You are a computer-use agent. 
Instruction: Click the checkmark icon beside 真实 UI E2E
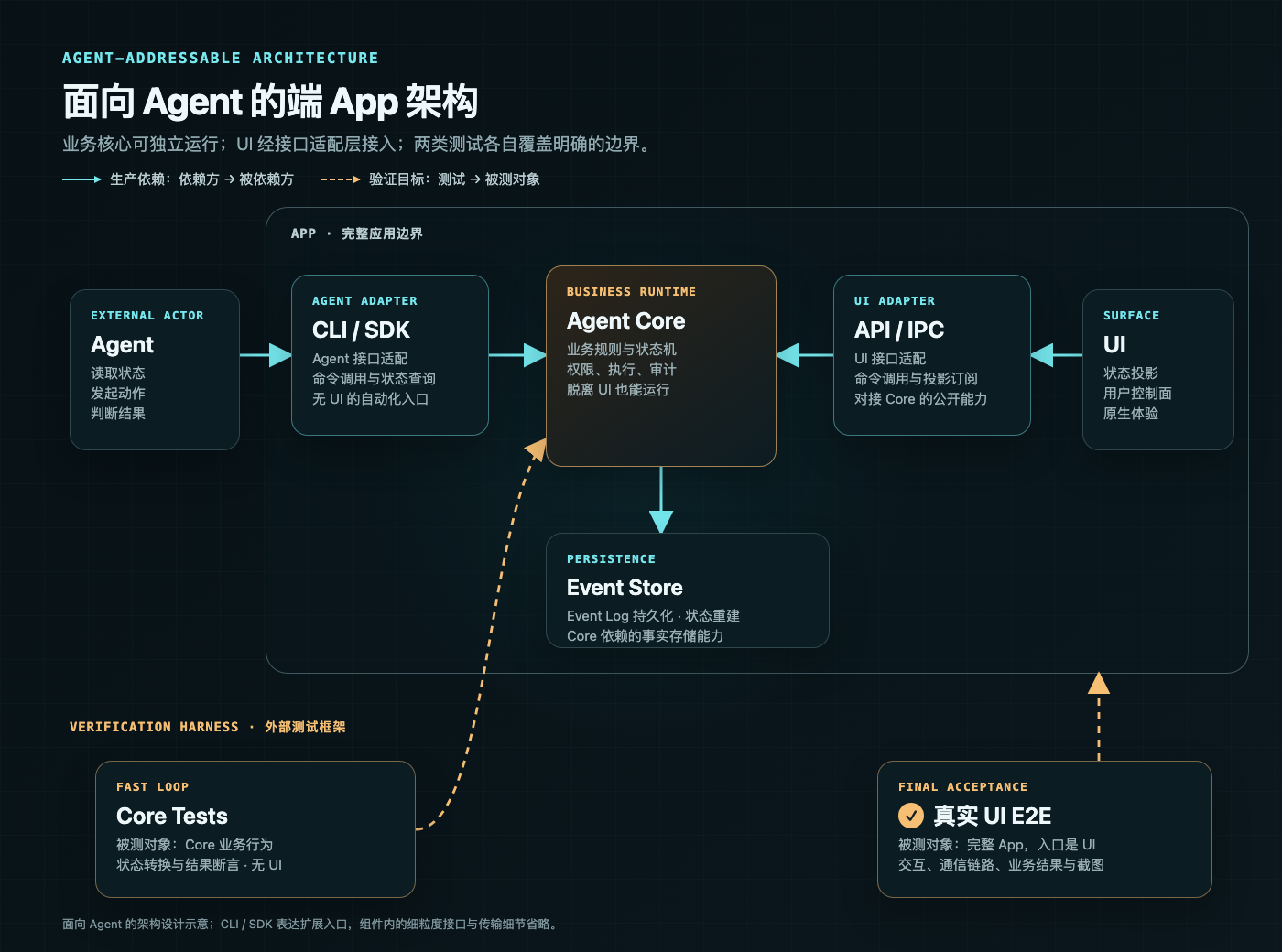click(910, 816)
